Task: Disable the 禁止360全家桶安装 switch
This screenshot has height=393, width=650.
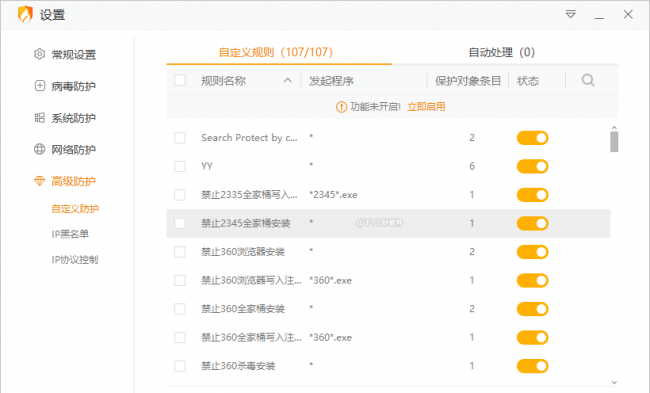Action: pos(533,309)
